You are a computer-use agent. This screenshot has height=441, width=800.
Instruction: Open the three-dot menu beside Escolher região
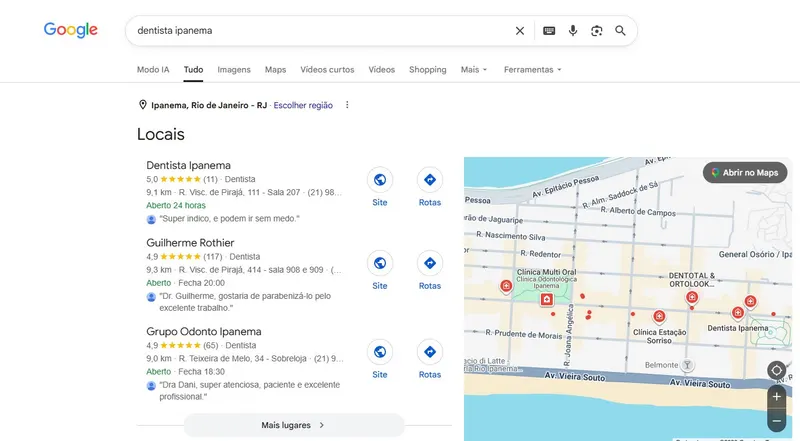pyautogui.click(x=347, y=105)
